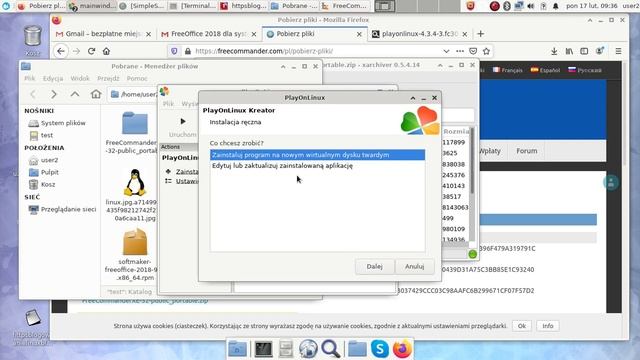640x360 pixels.
Task: Click Anuluj to cancel the wizard
Action: (414, 267)
